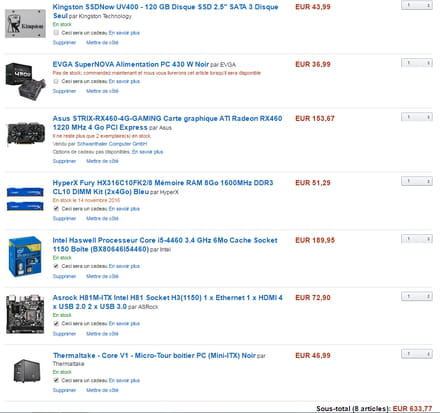Open the Thermaltake Core V1 case image
Image resolution: width=440 pixels, height=413 pixels.
[27, 371]
